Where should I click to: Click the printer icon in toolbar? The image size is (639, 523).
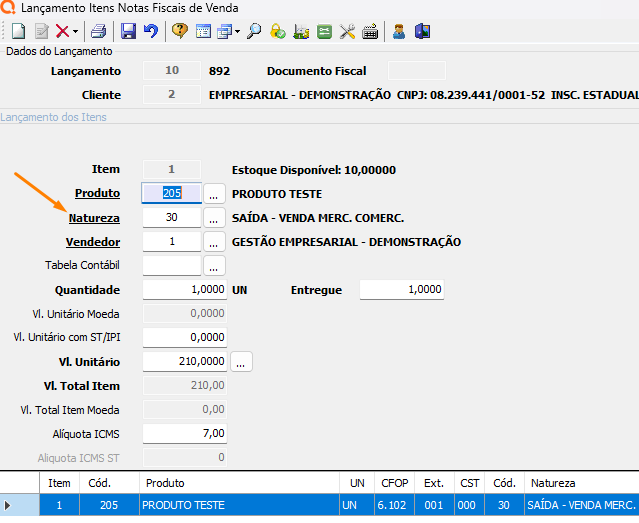point(99,32)
